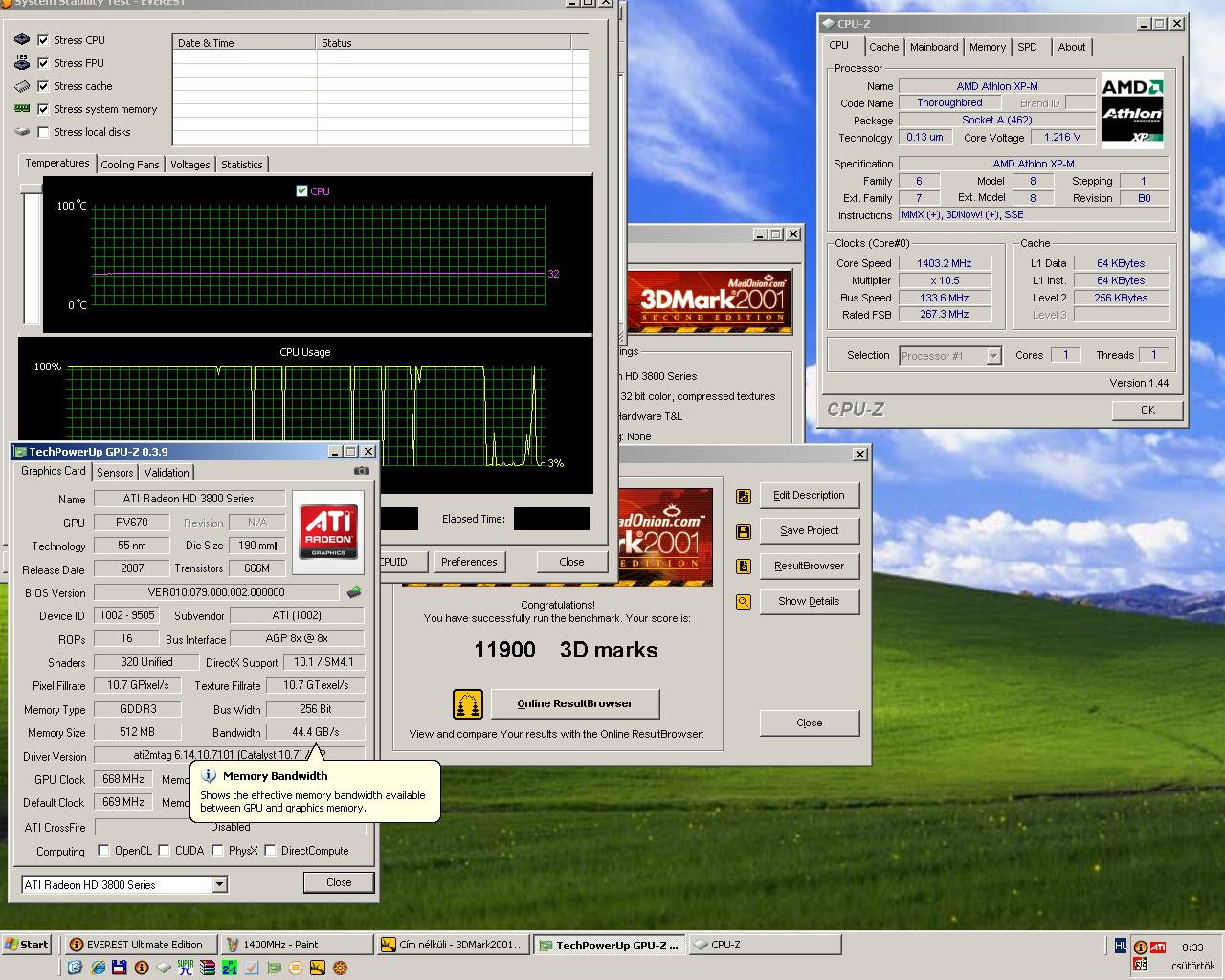Click the ATI Radeon Graphics logo
Image resolution: width=1225 pixels, height=980 pixels.
[328, 532]
